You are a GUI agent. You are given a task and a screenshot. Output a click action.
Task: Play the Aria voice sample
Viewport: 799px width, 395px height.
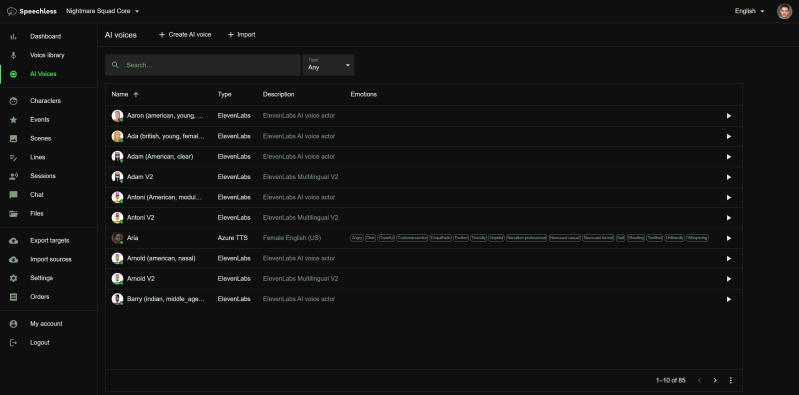click(729, 238)
